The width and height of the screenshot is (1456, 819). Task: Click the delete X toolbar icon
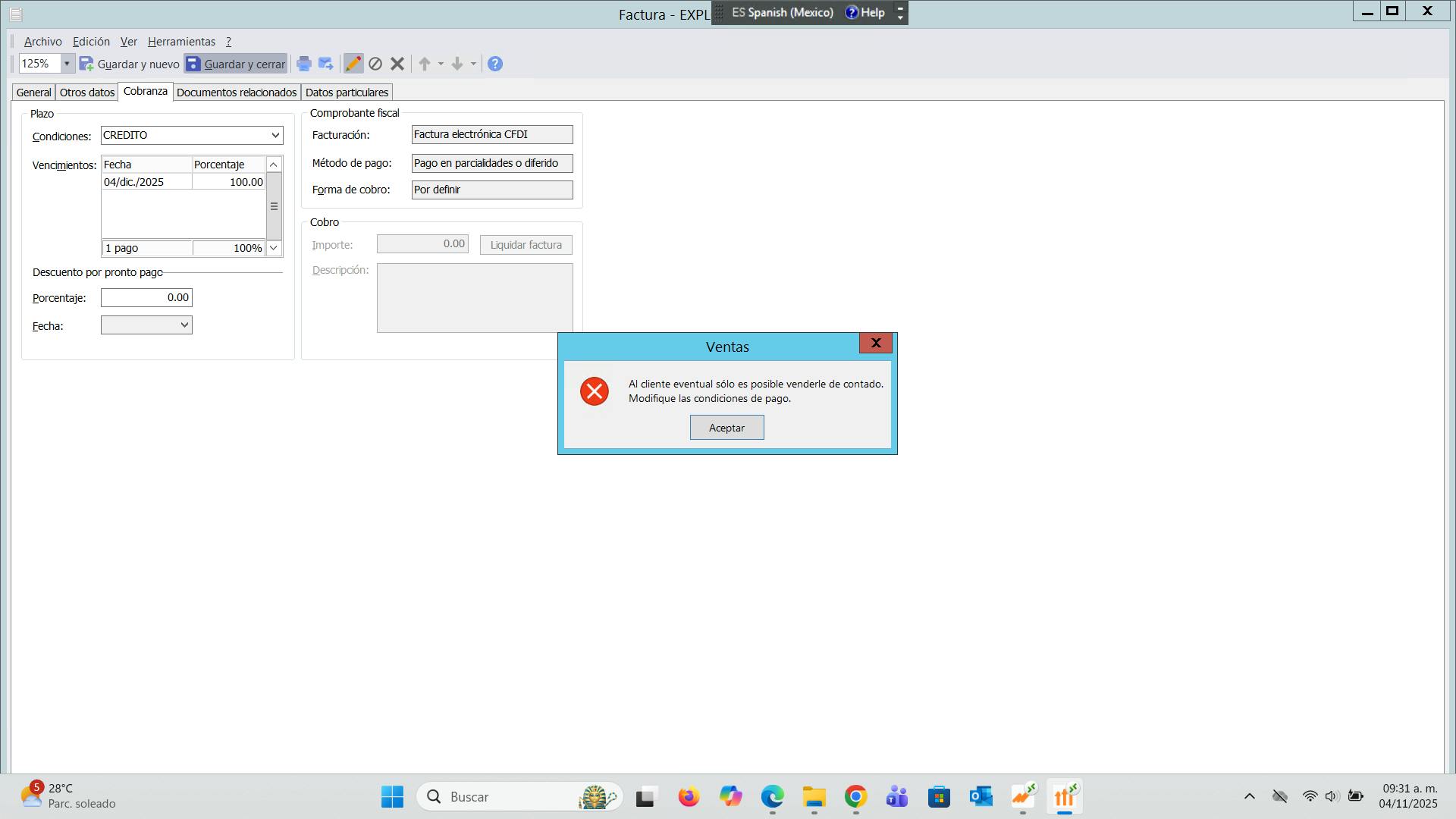pyautogui.click(x=397, y=64)
